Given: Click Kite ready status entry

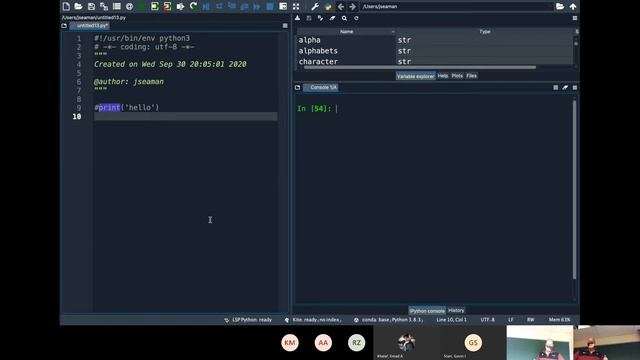Looking at the screenshot, I should click(313, 320).
